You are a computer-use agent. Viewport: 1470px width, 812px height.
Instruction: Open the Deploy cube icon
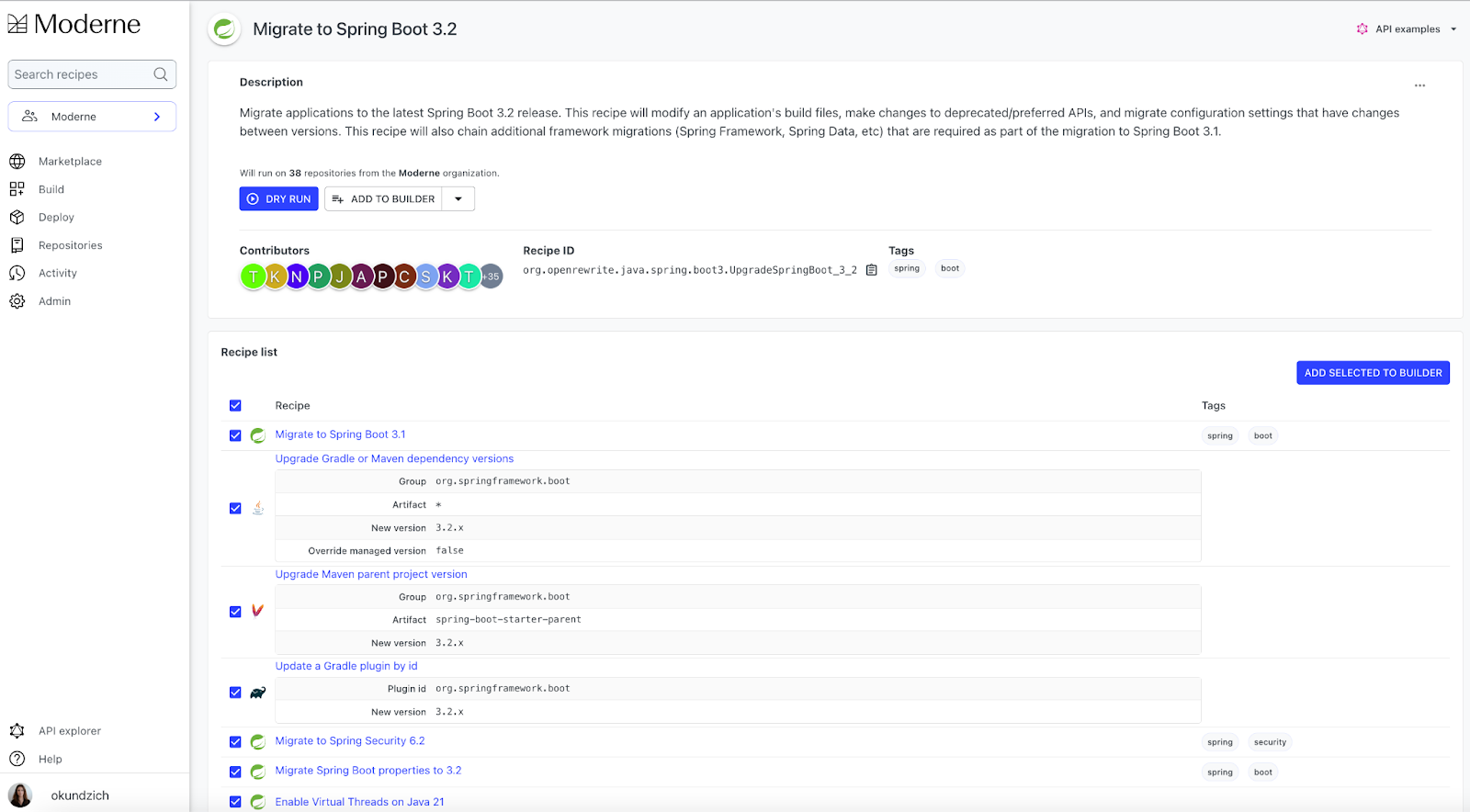(17, 218)
